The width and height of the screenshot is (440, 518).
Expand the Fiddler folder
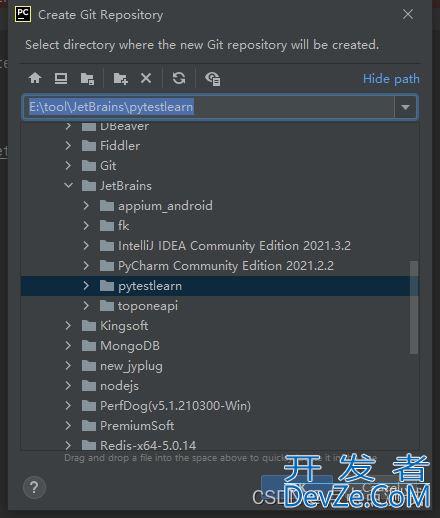pyautogui.click(x=68, y=146)
